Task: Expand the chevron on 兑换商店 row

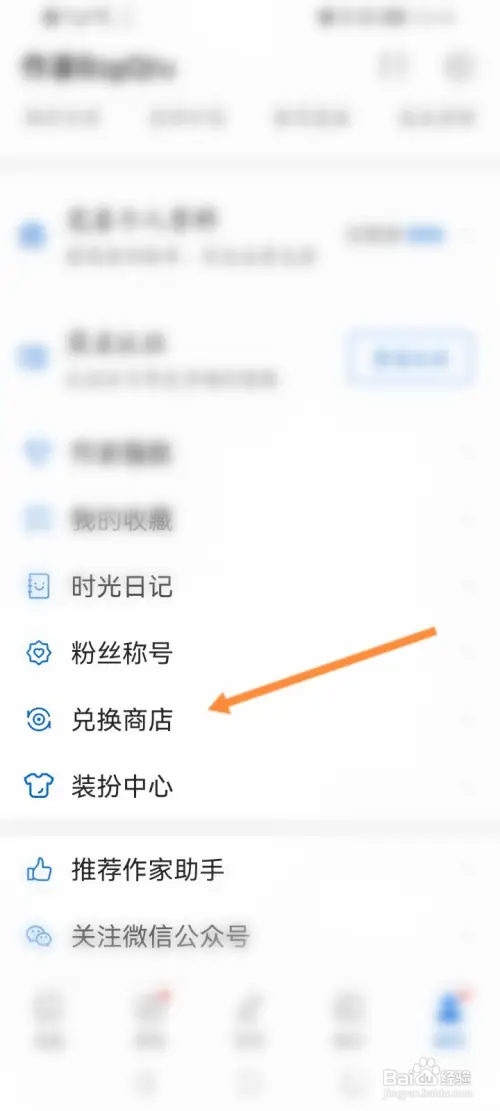Action: pyautogui.click(x=467, y=720)
